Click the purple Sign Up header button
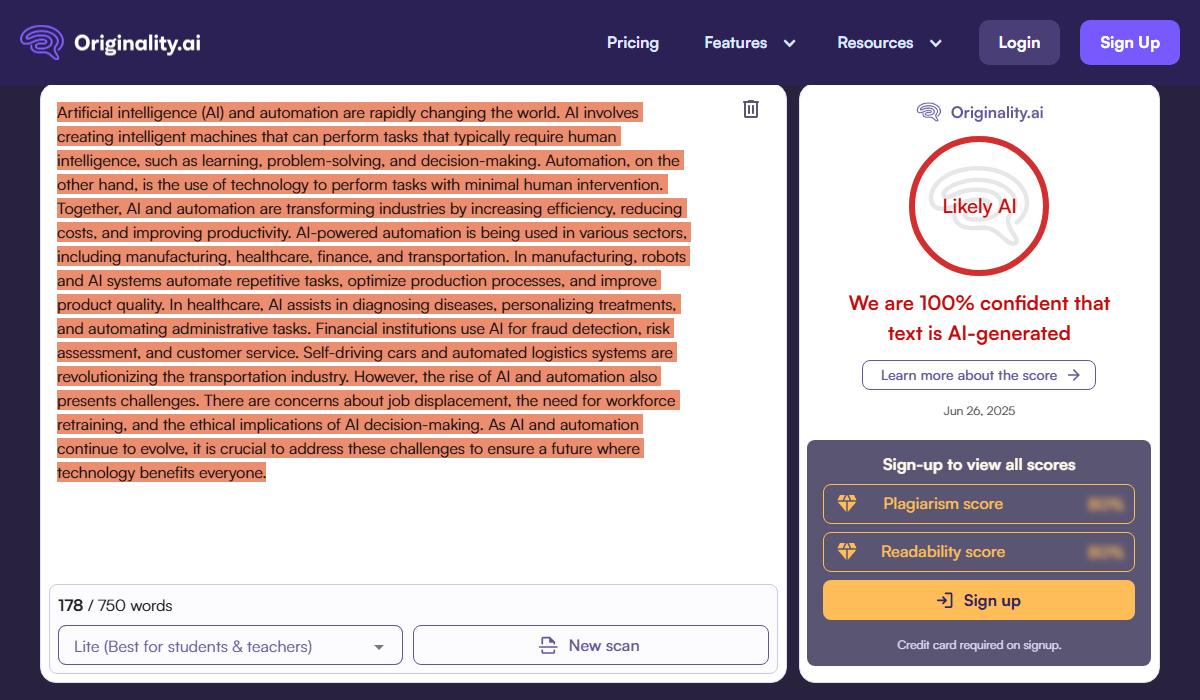Image resolution: width=1200 pixels, height=700 pixels. coord(1130,43)
